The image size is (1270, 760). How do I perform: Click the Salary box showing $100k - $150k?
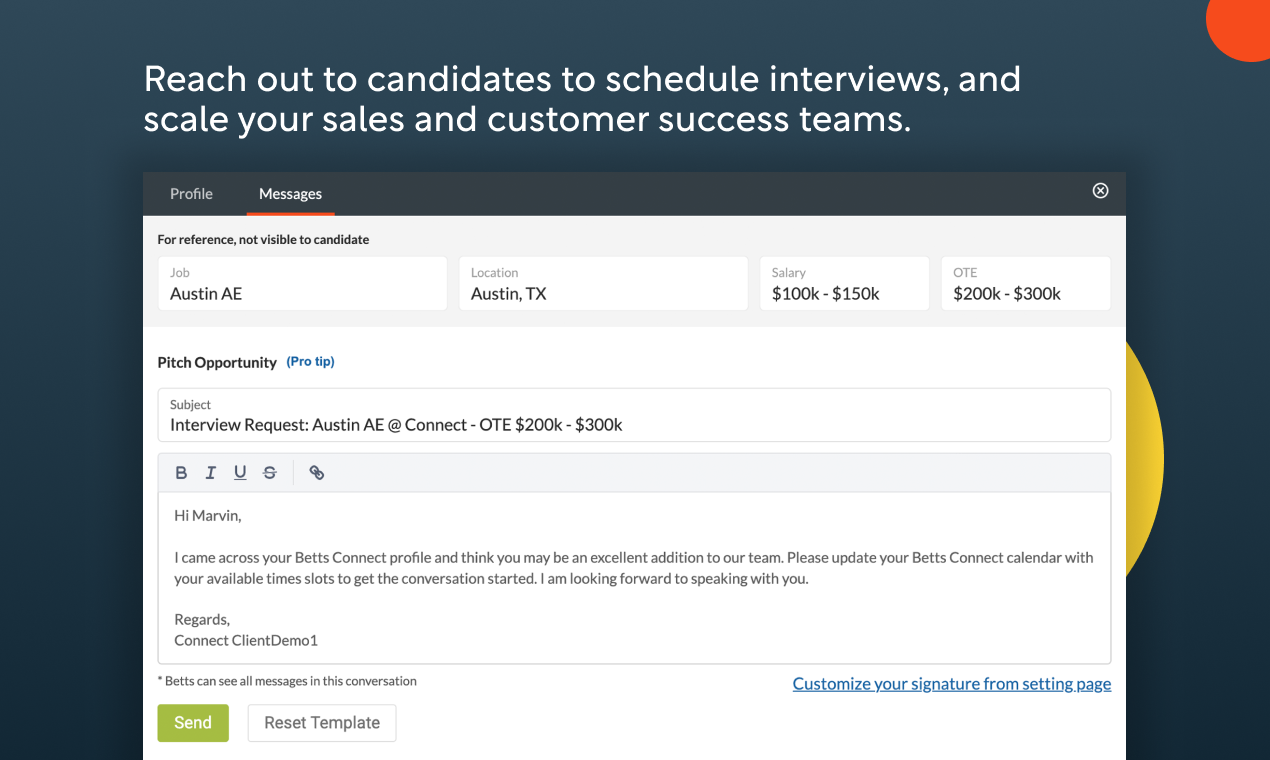pyautogui.click(x=844, y=284)
